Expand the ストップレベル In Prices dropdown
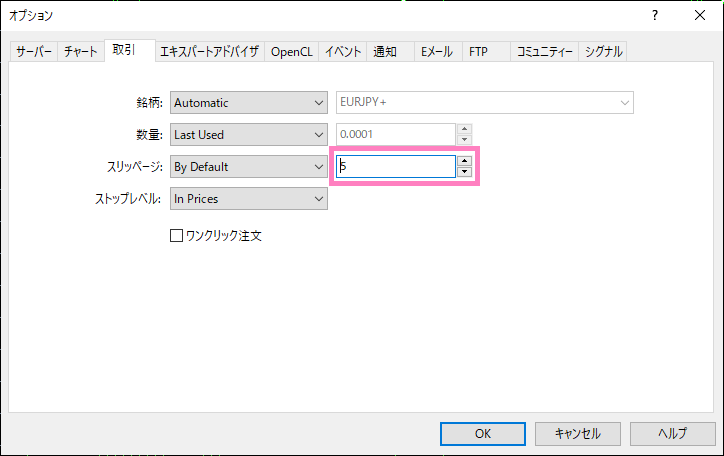 249,199
